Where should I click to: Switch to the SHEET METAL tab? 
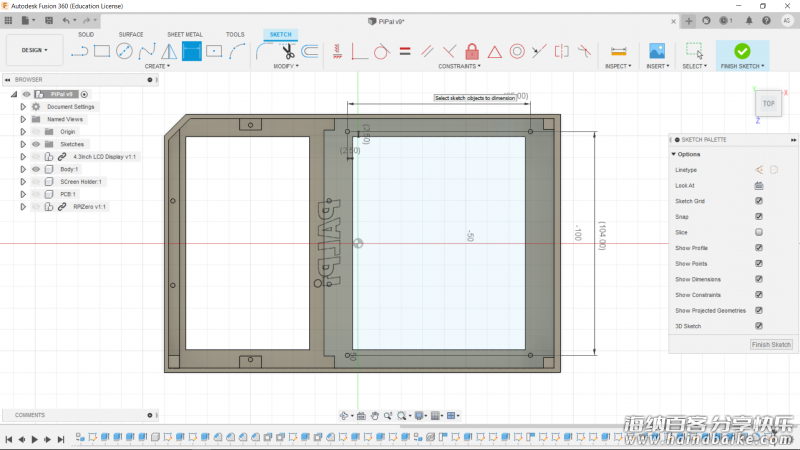pos(185,35)
